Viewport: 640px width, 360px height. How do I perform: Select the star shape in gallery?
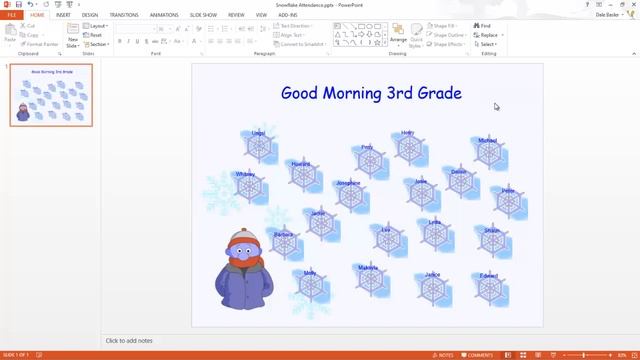pyautogui.click(x=378, y=42)
